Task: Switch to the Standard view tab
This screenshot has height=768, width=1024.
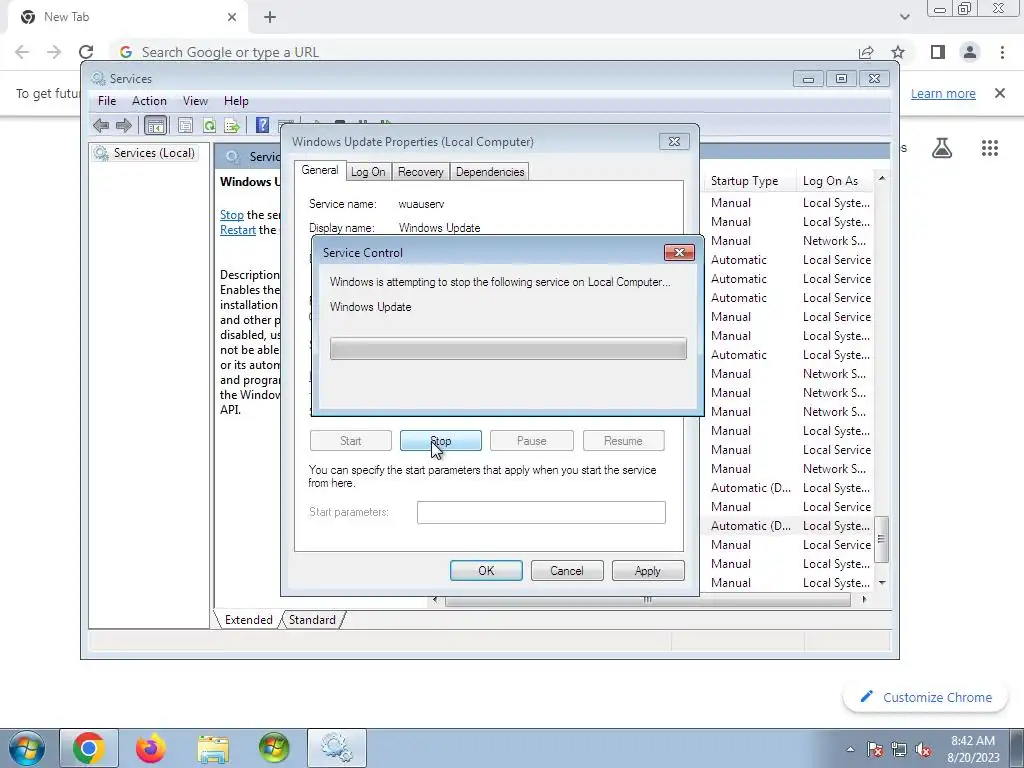Action: click(x=312, y=620)
